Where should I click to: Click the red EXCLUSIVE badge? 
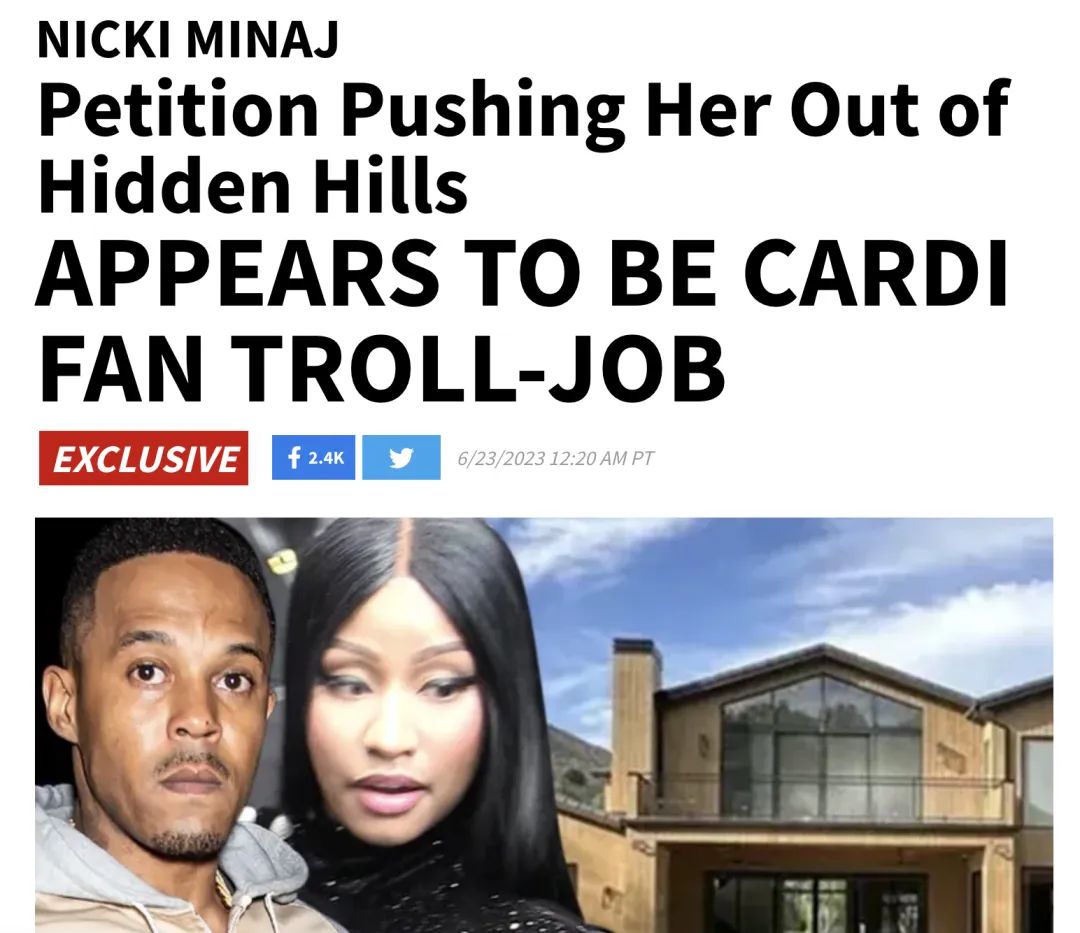tap(143, 458)
